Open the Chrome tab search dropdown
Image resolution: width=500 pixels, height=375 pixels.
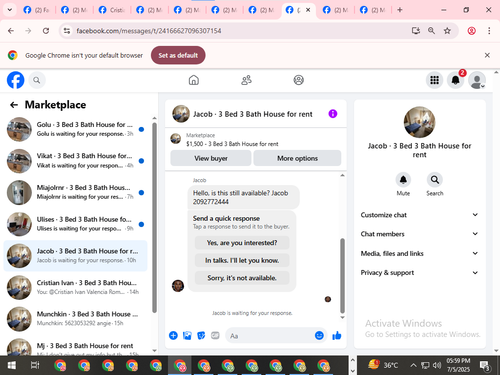[10, 10]
